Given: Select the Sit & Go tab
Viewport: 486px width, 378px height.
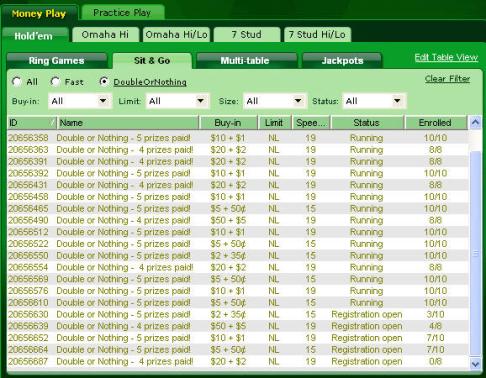Looking at the screenshot, I should point(152,60).
